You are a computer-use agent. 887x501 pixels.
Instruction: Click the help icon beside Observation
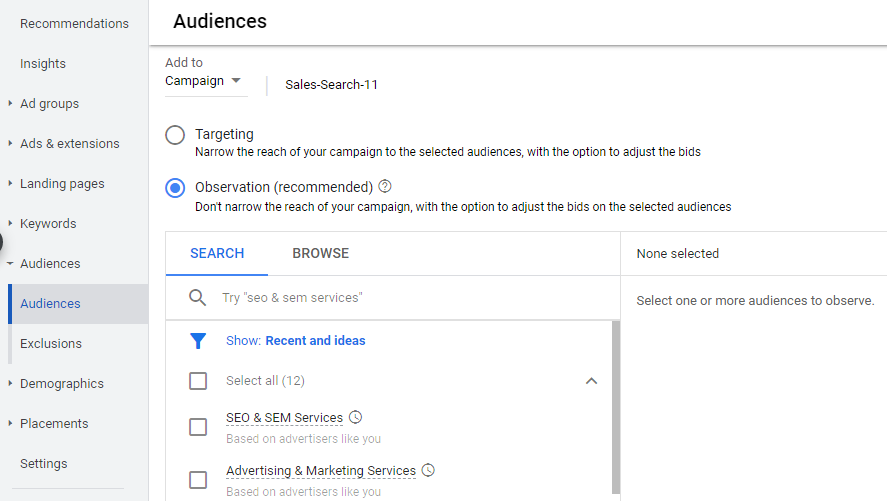tap(385, 186)
